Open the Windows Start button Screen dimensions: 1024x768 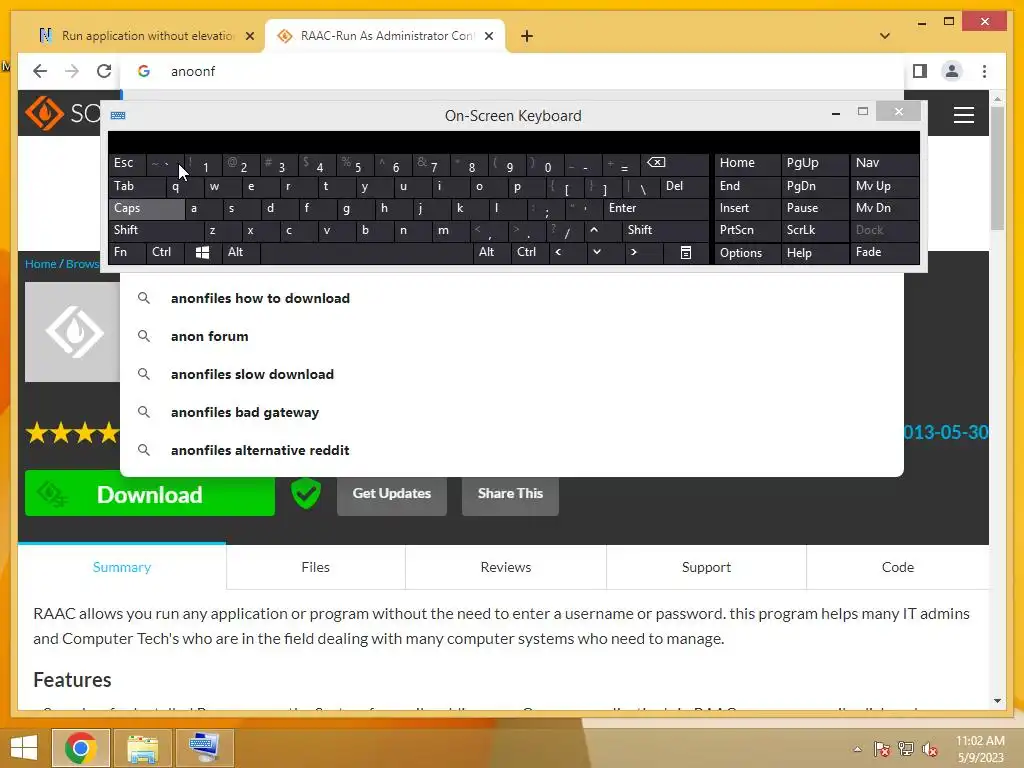pos(24,748)
